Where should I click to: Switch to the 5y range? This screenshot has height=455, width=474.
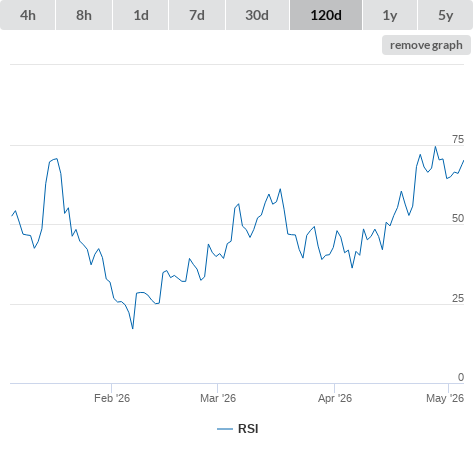[x=445, y=15]
